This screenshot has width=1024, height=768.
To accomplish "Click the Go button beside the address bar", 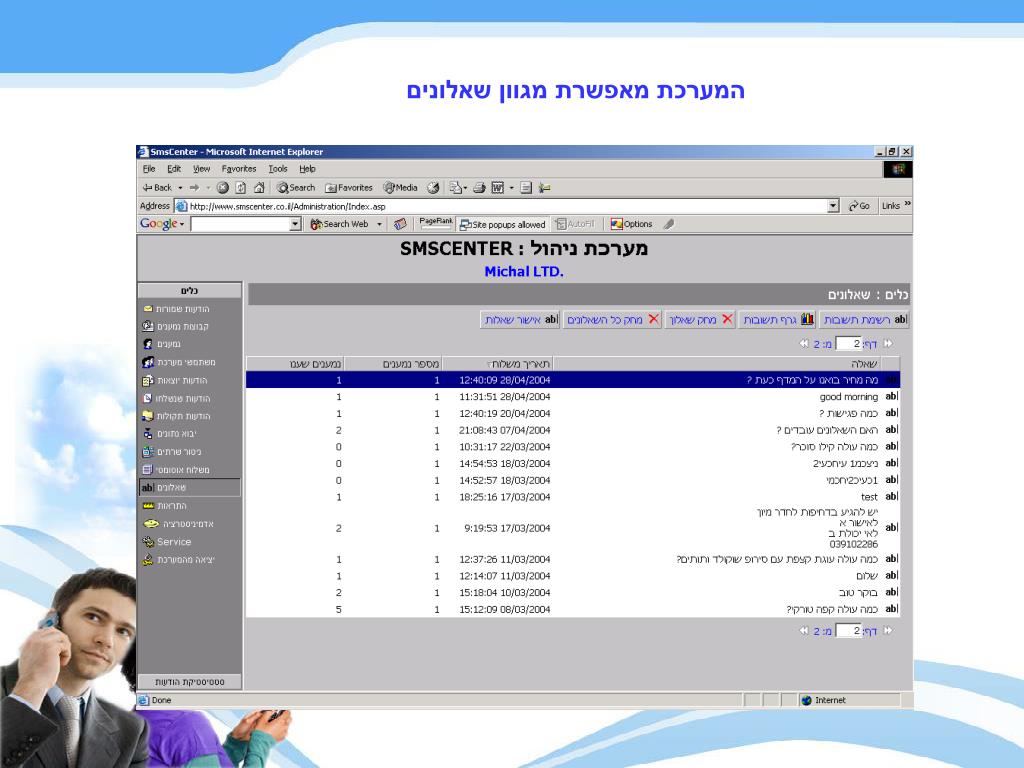I will (859, 206).
